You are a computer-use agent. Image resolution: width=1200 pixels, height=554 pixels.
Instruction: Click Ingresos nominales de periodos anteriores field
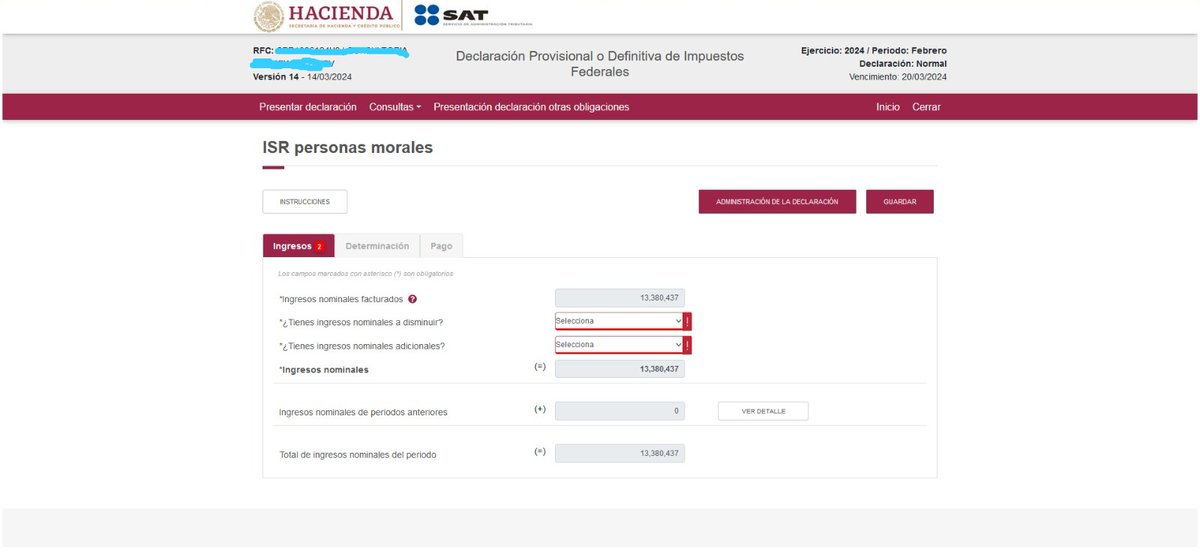(x=620, y=411)
